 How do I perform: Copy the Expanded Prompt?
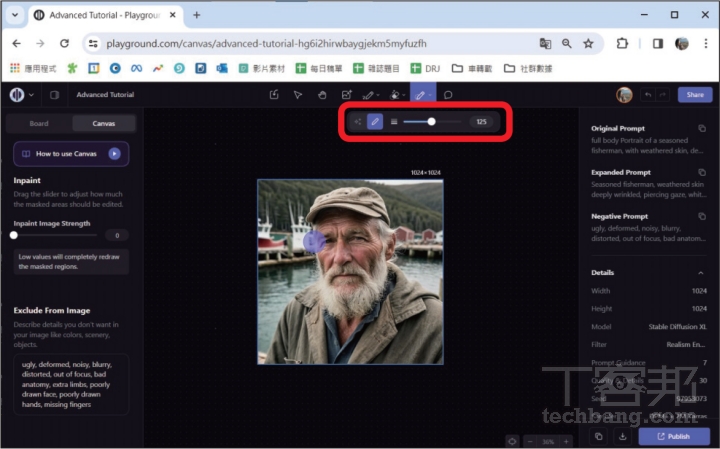pyautogui.click(x=702, y=172)
